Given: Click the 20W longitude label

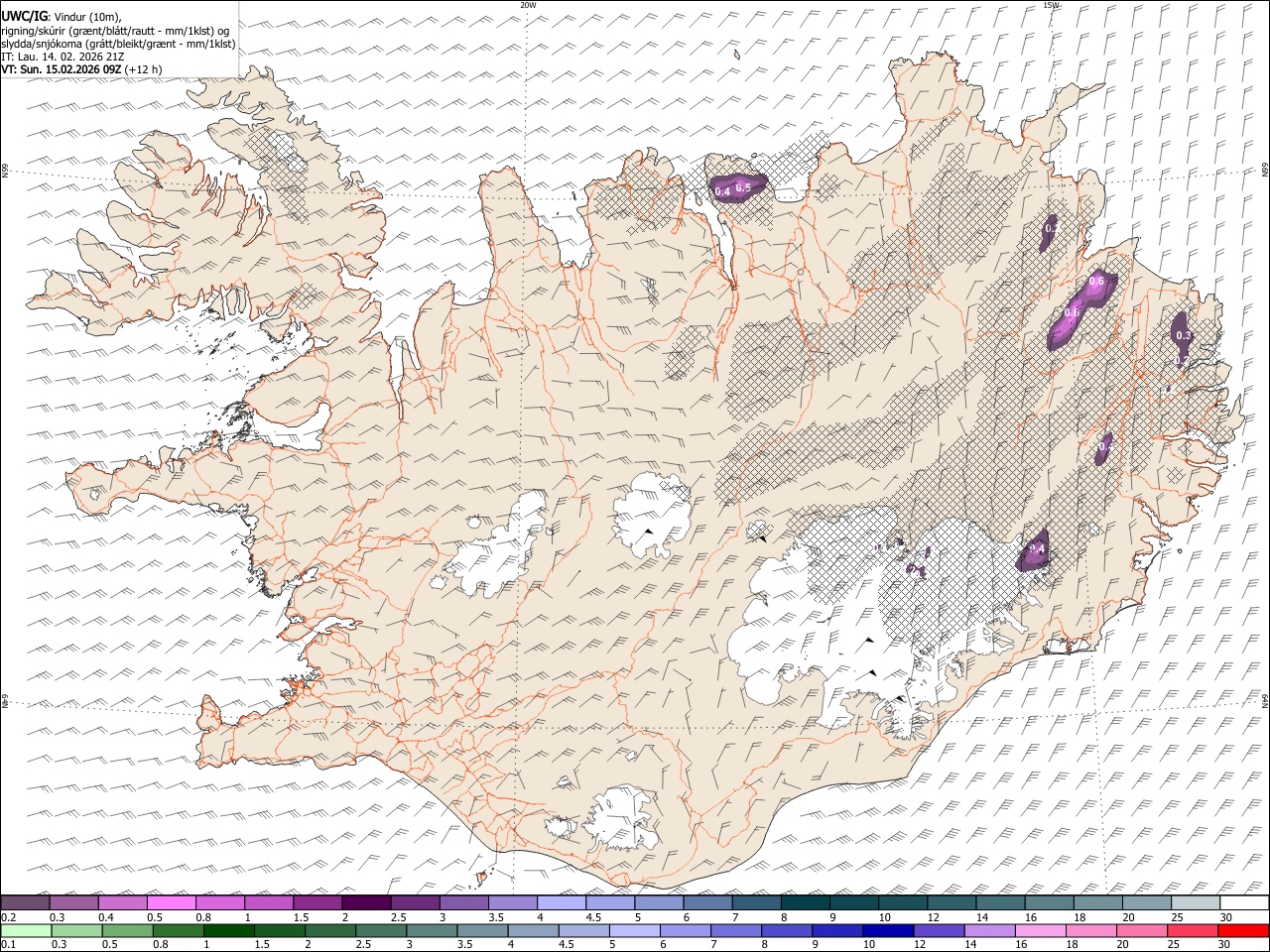Looking at the screenshot, I should click(528, 5).
